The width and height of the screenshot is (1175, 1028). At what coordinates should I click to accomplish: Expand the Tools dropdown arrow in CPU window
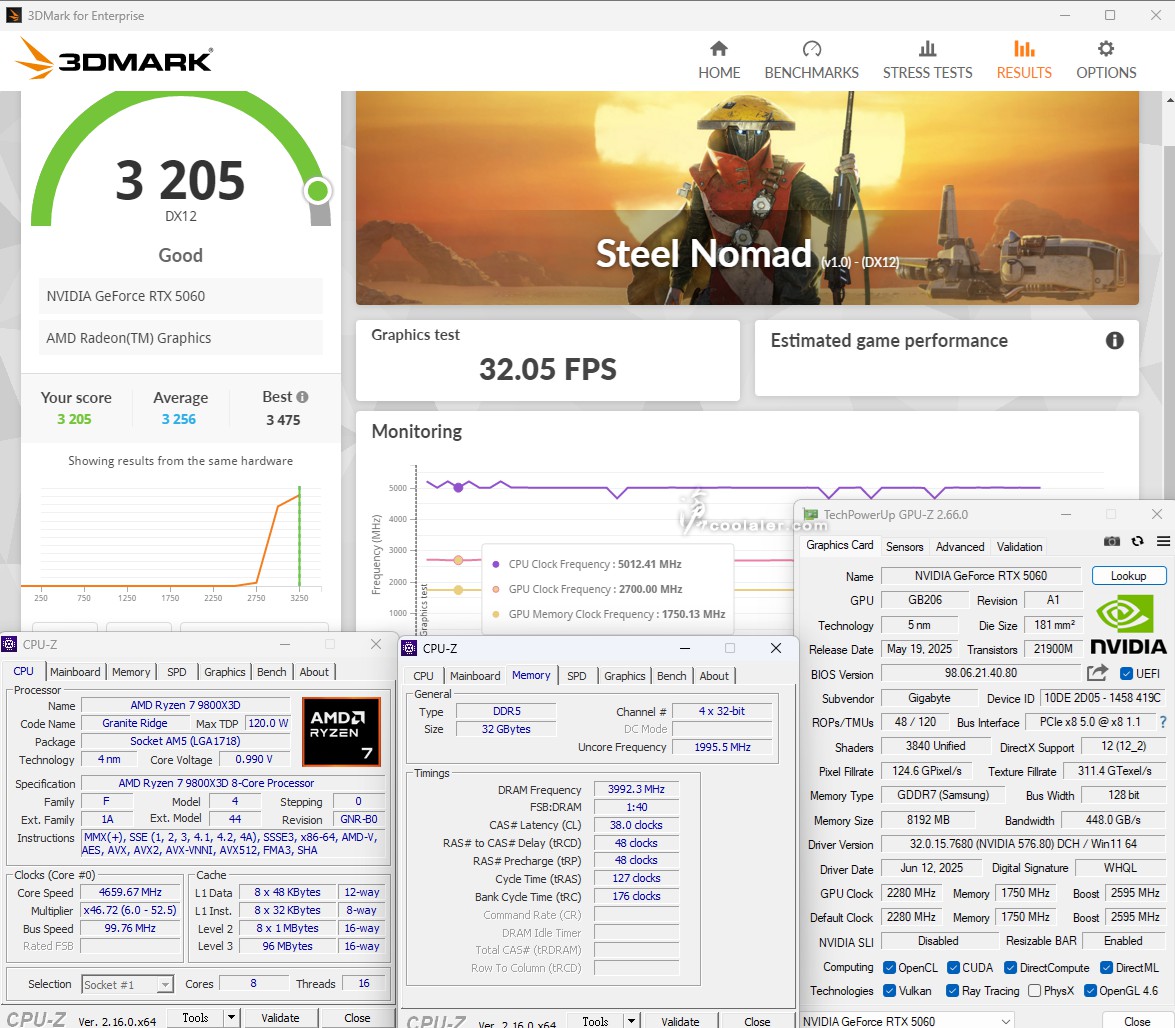point(232,1018)
